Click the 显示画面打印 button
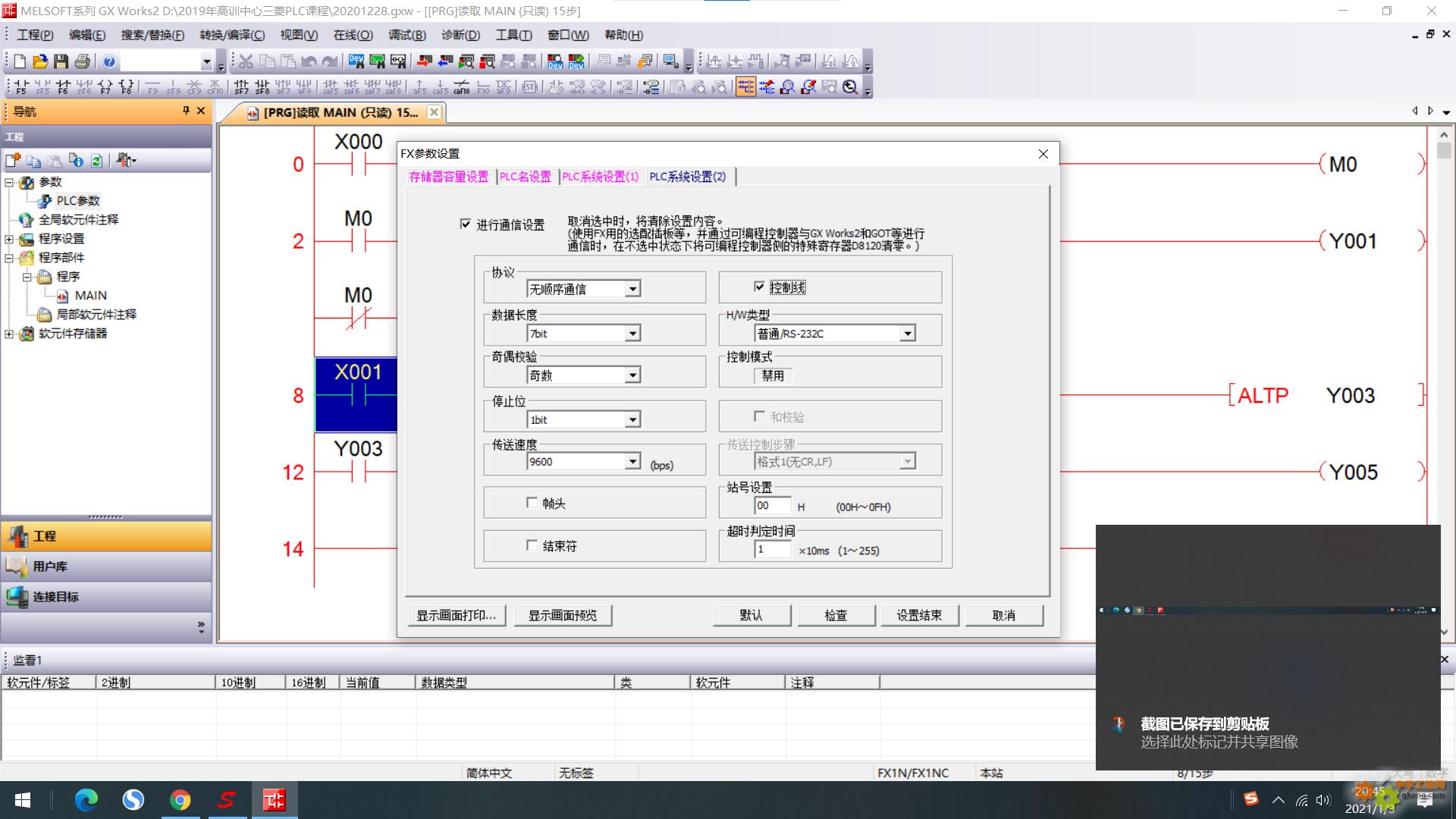Viewport: 1456px width, 819px height. click(x=456, y=615)
